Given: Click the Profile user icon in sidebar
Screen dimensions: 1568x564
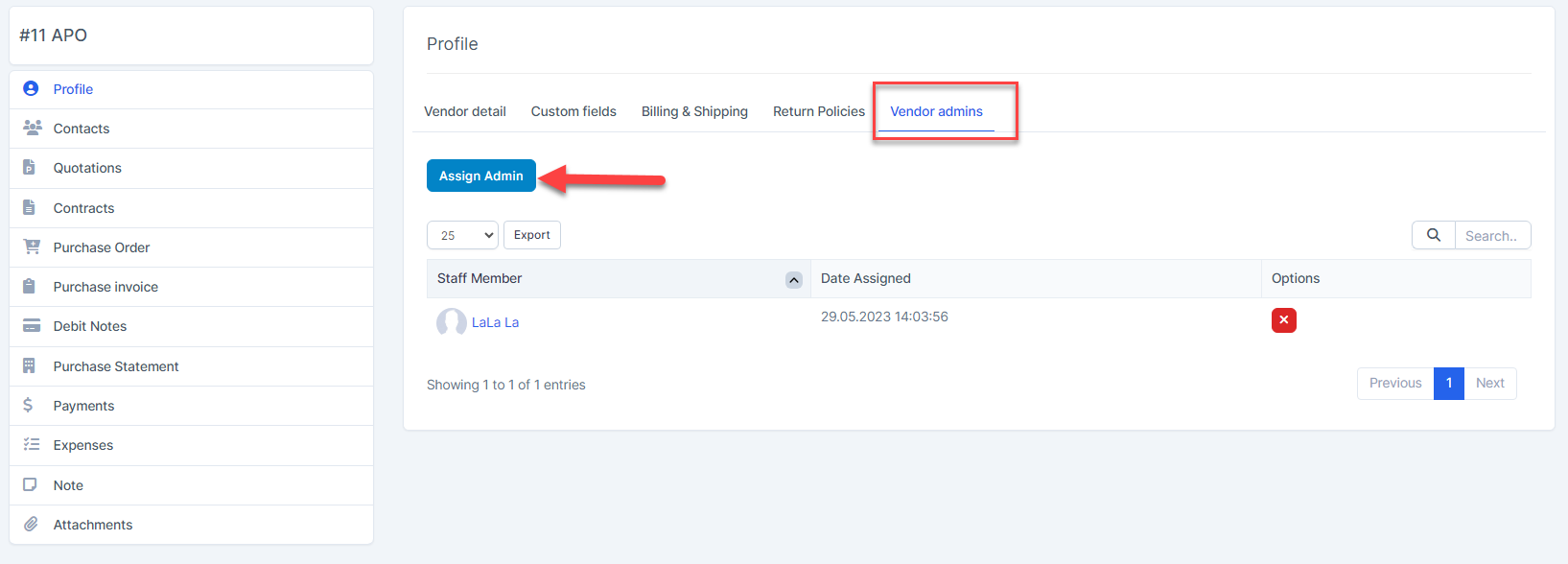Looking at the screenshot, I should point(31,88).
